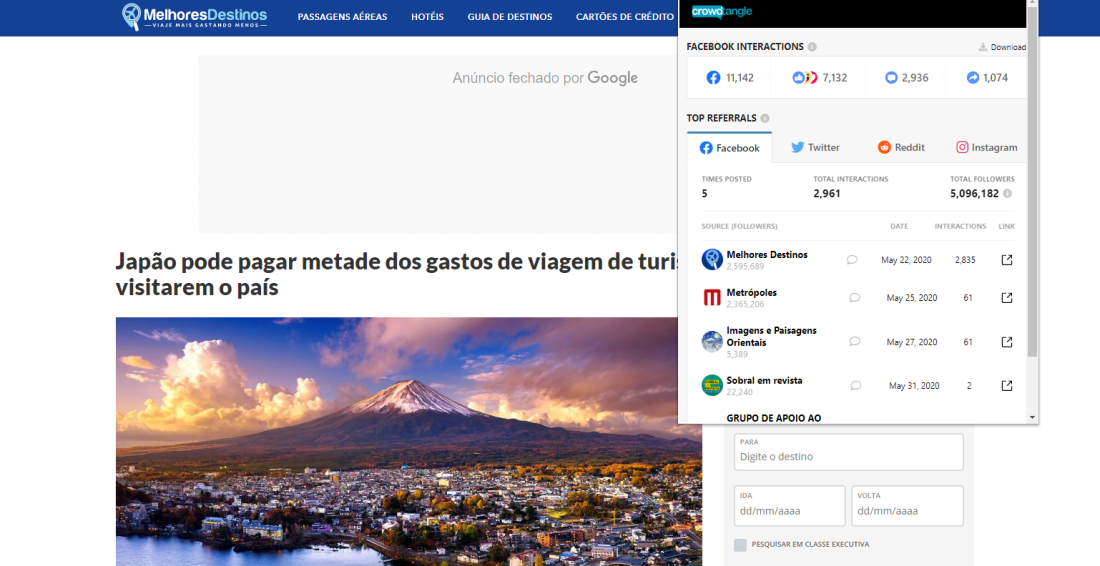Switch to the Twitter referrals tab
The width and height of the screenshot is (1100, 566).
815,147
